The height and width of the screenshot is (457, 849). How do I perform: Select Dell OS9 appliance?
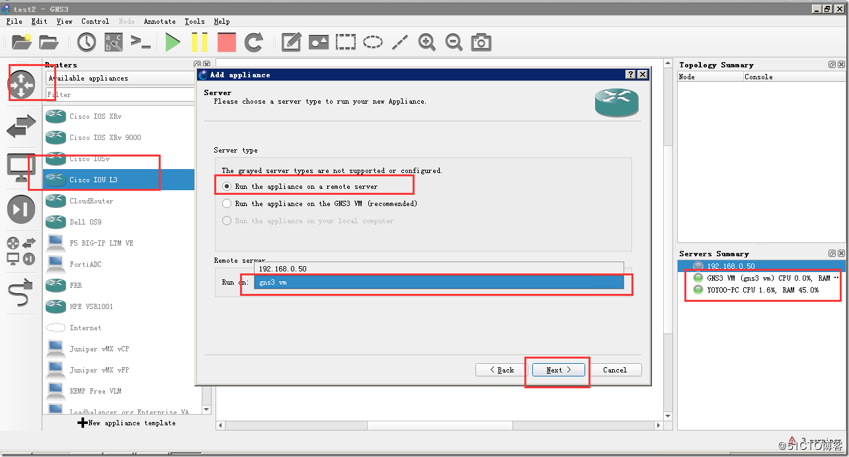[x=119, y=221]
